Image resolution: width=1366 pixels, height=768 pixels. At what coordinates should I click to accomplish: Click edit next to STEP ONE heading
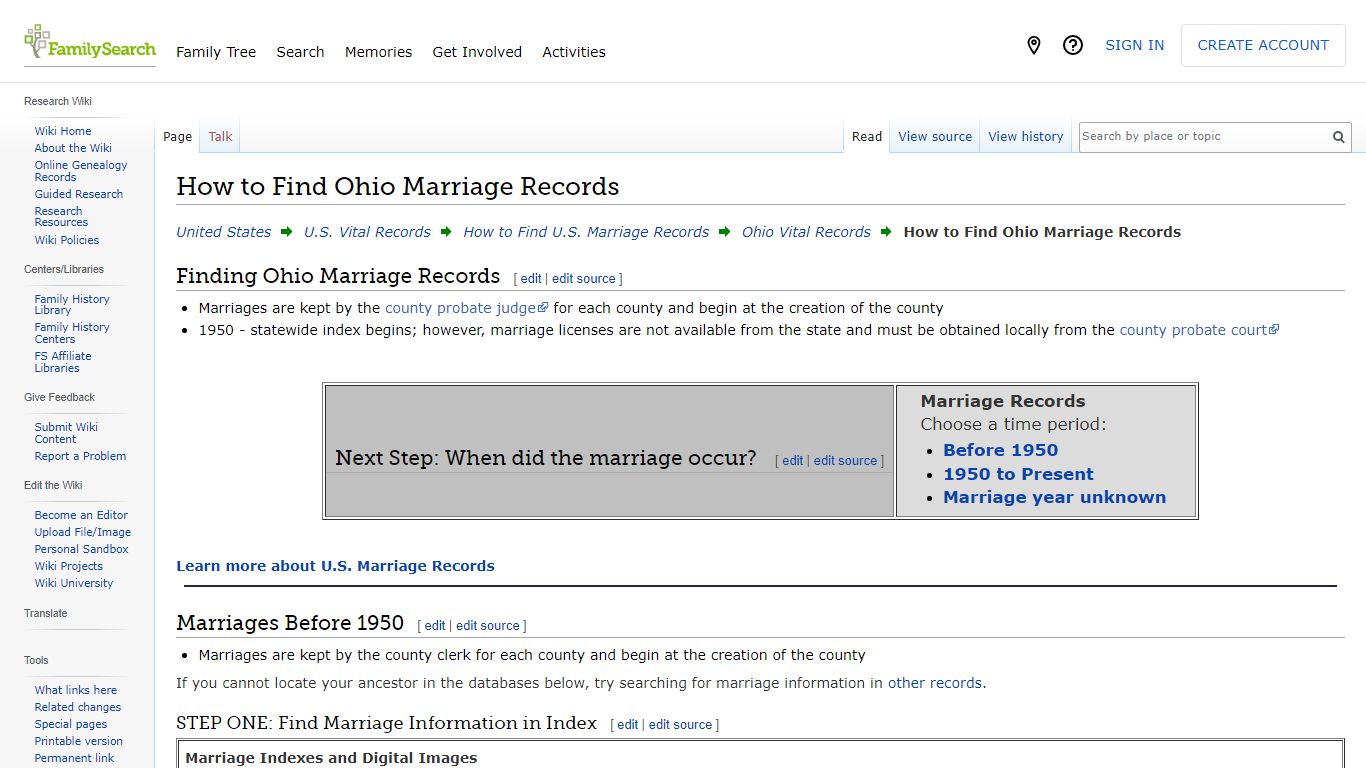coord(628,725)
